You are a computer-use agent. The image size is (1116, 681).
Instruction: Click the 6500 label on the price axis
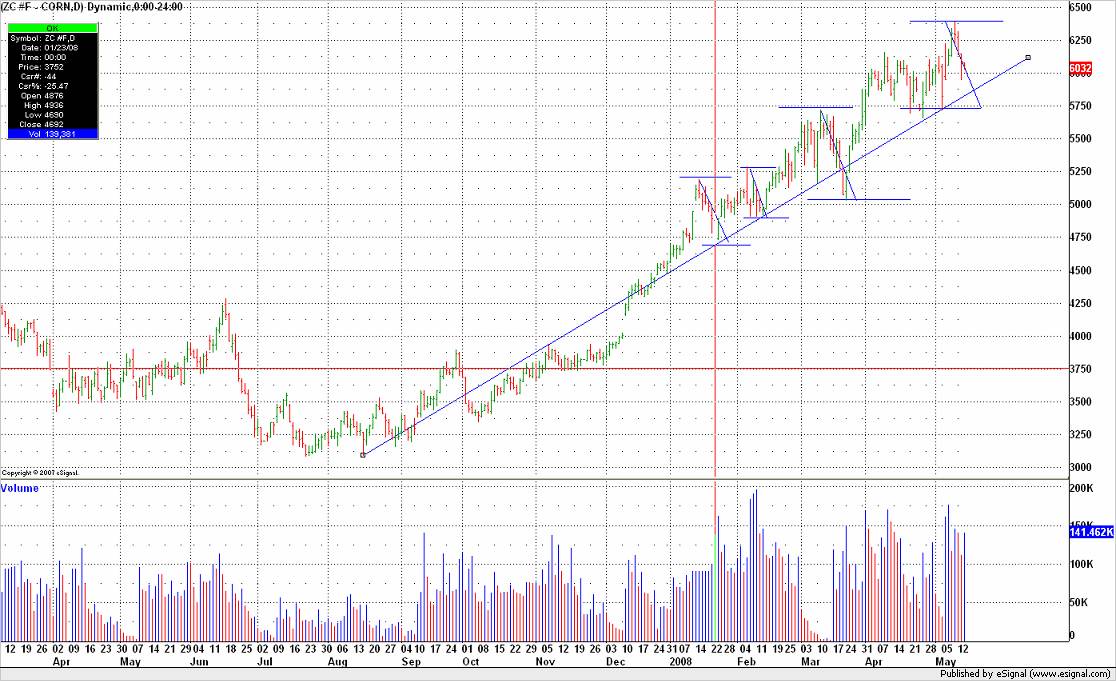[1080, 7]
